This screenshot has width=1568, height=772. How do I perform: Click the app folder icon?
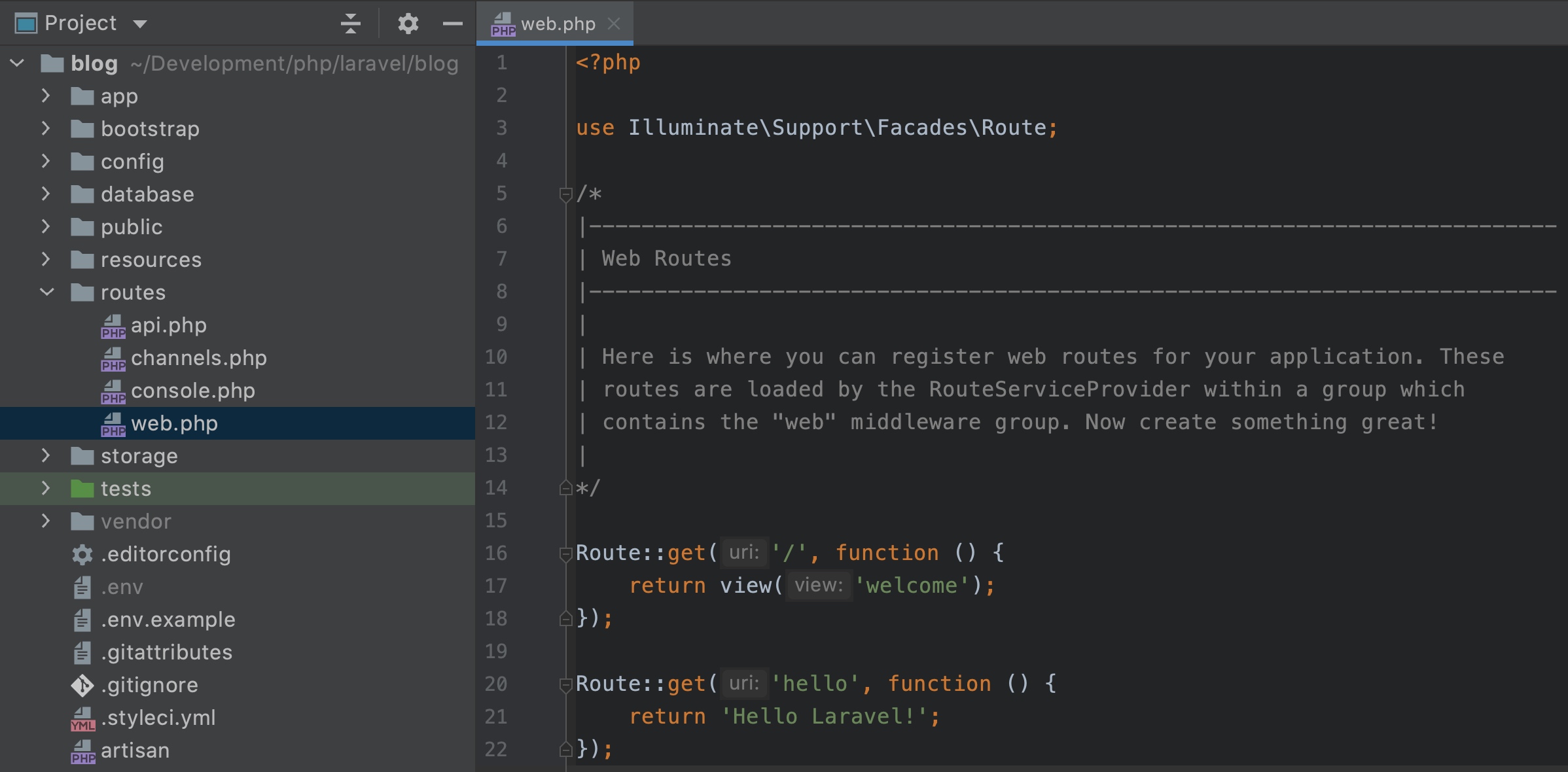point(82,96)
